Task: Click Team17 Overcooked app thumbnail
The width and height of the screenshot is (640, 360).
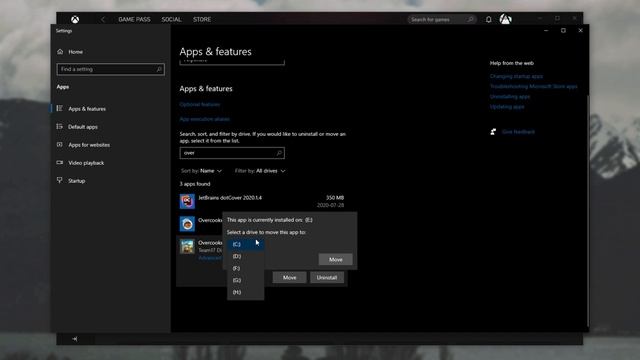Action: [x=187, y=247]
